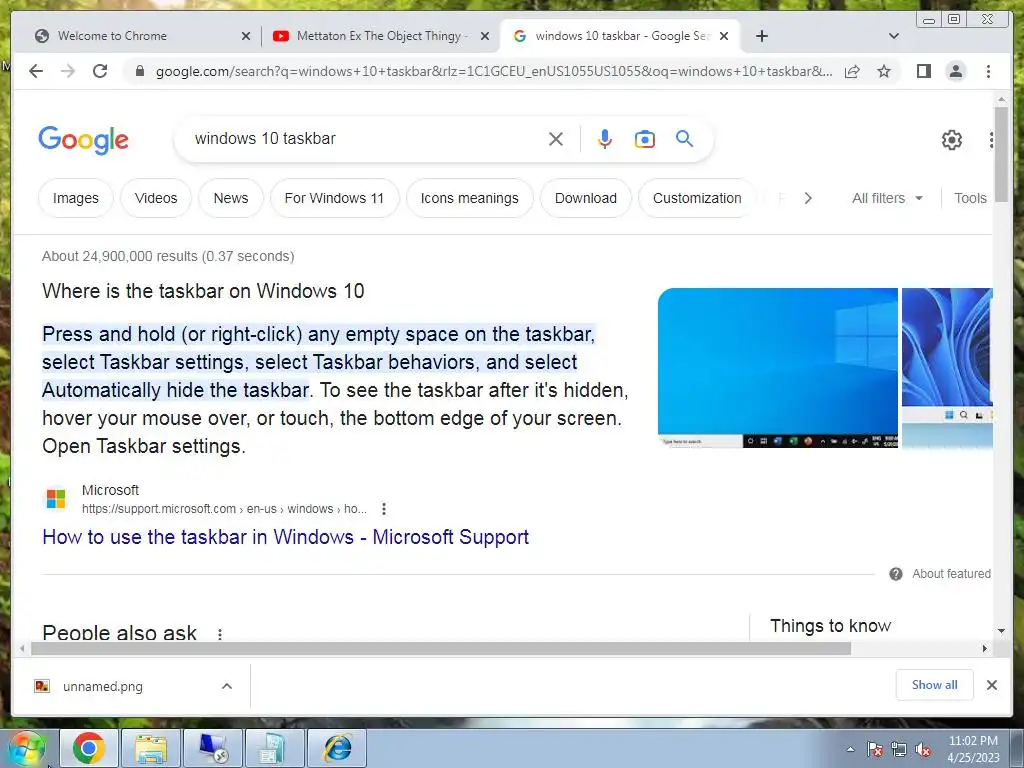1024x768 pixels.
Task: Open Chrome from the taskbar
Action: tap(89, 748)
